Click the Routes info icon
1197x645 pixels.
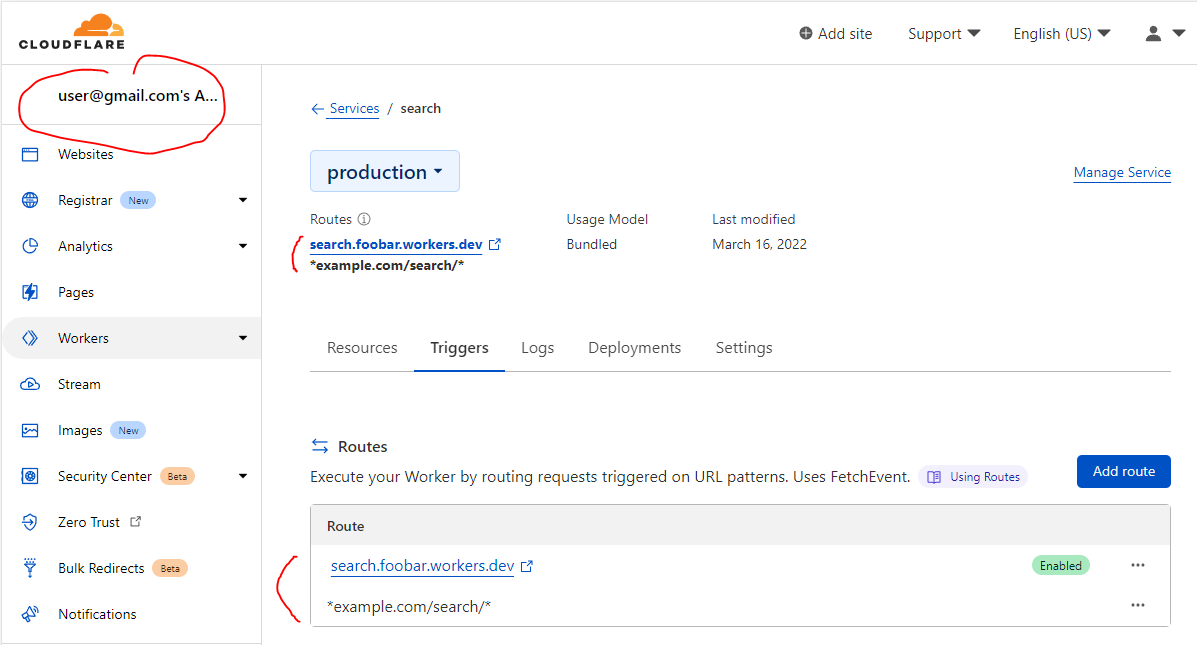coord(364,219)
